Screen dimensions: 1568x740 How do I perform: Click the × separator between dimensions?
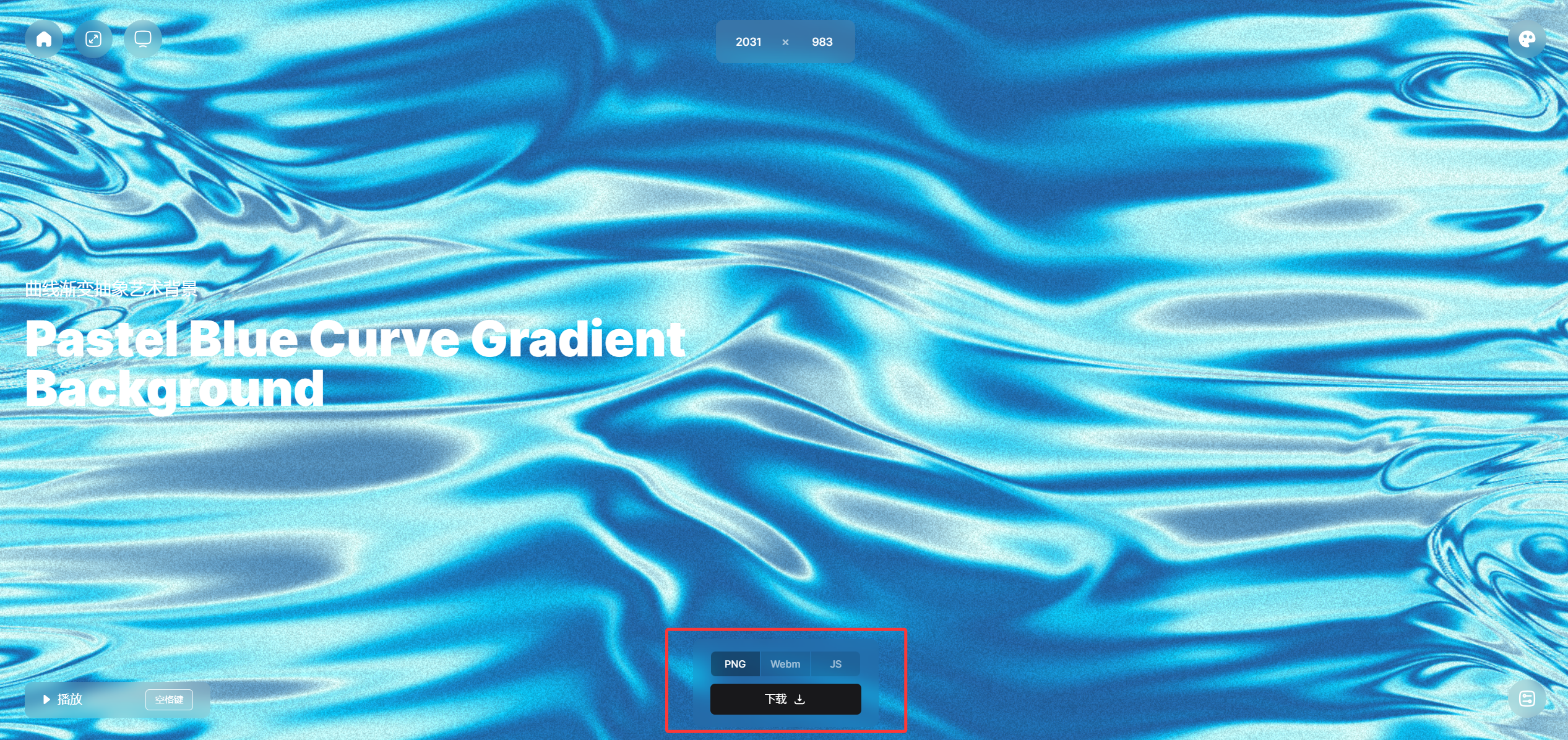(785, 42)
